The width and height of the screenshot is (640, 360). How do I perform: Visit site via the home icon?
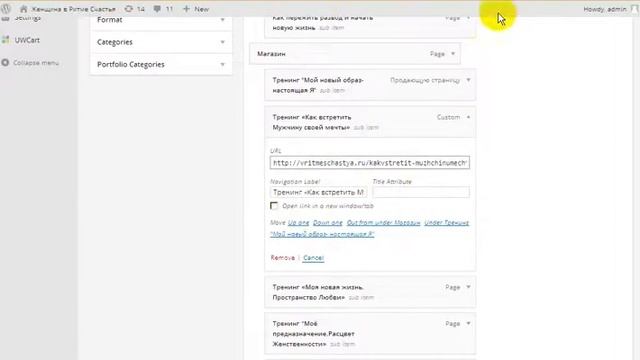pyautogui.click(x=24, y=9)
